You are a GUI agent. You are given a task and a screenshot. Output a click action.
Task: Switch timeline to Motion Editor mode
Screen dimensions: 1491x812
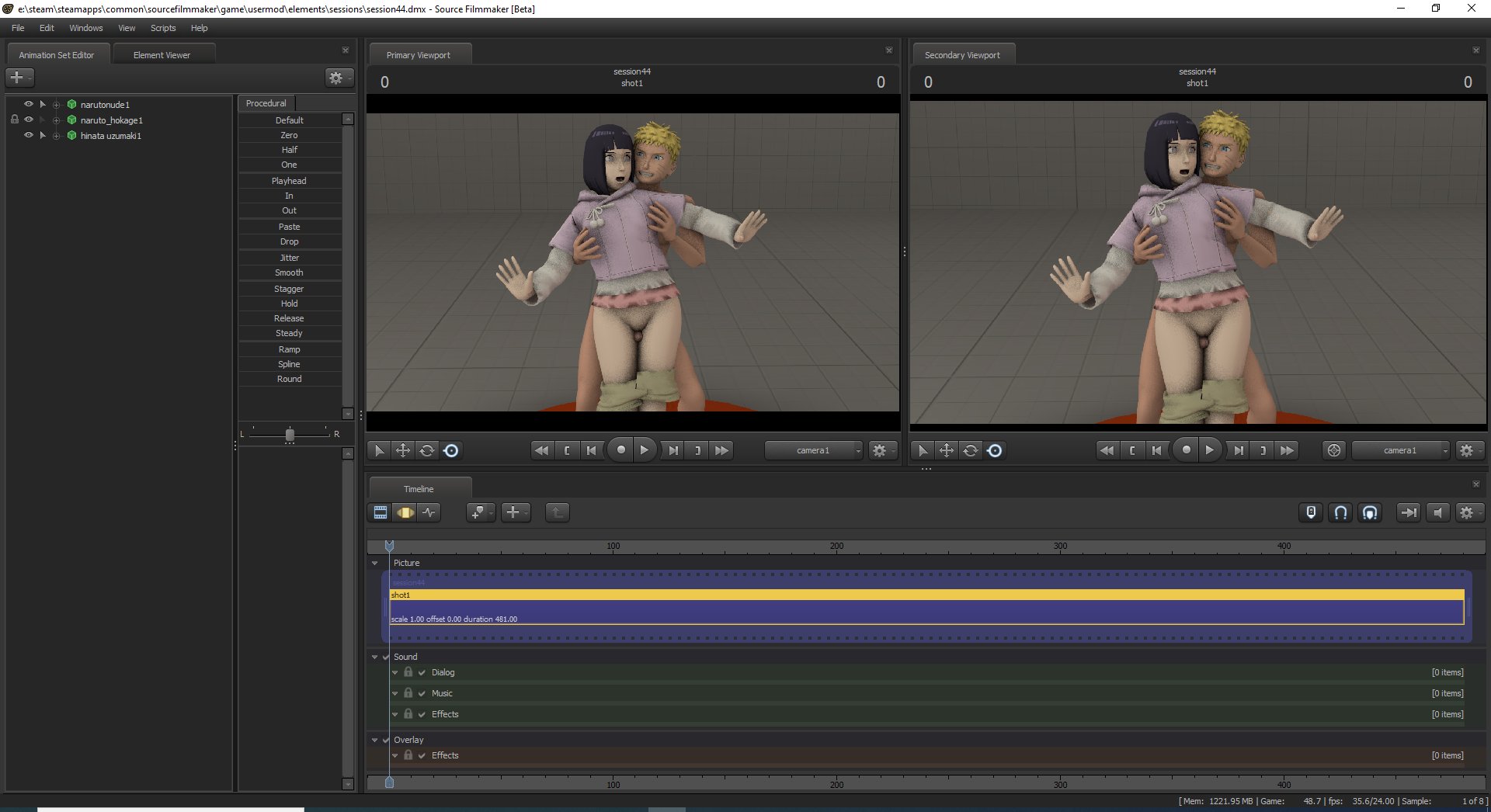[x=405, y=512]
